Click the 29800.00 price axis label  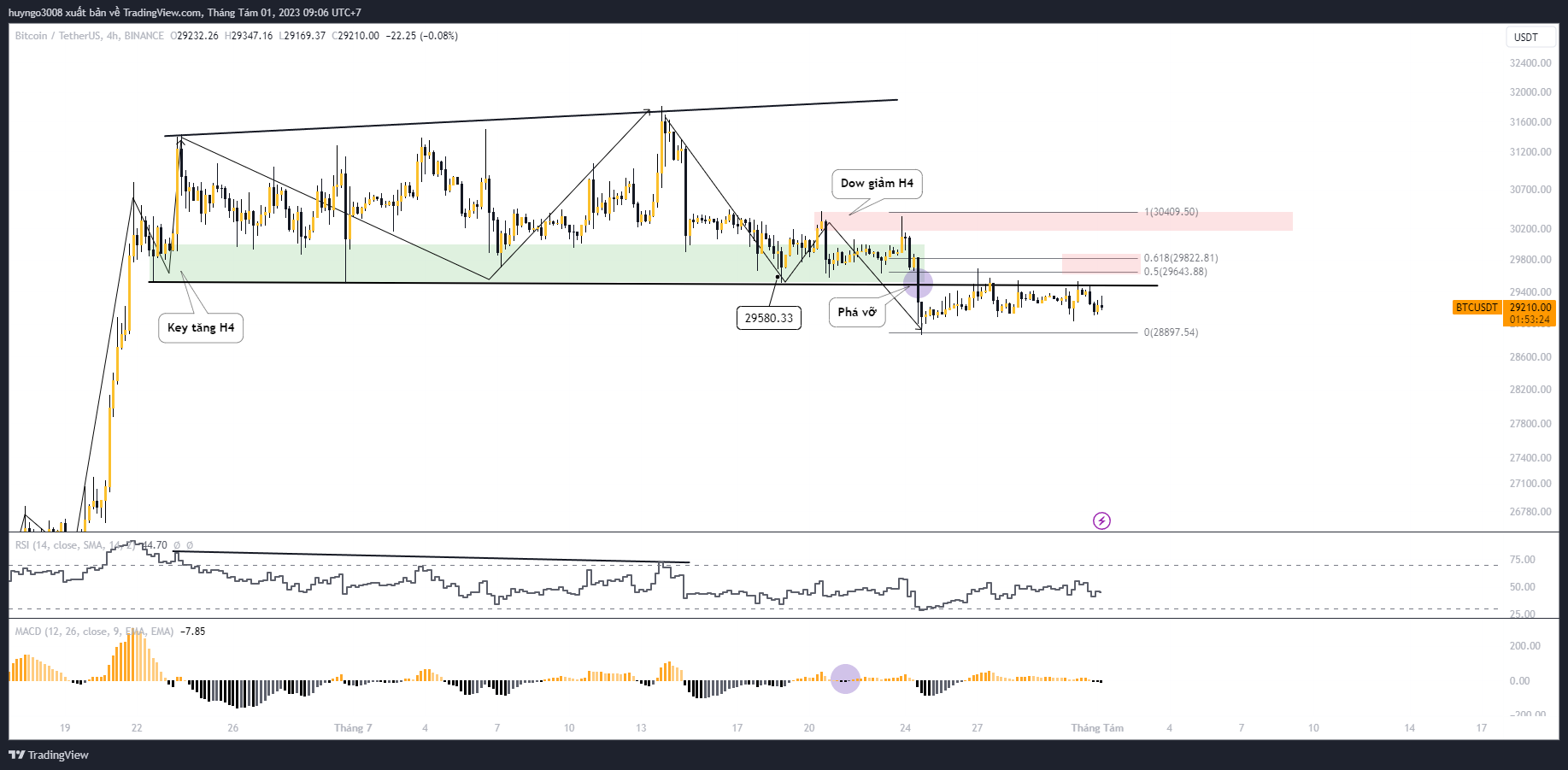(x=1530, y=260)
